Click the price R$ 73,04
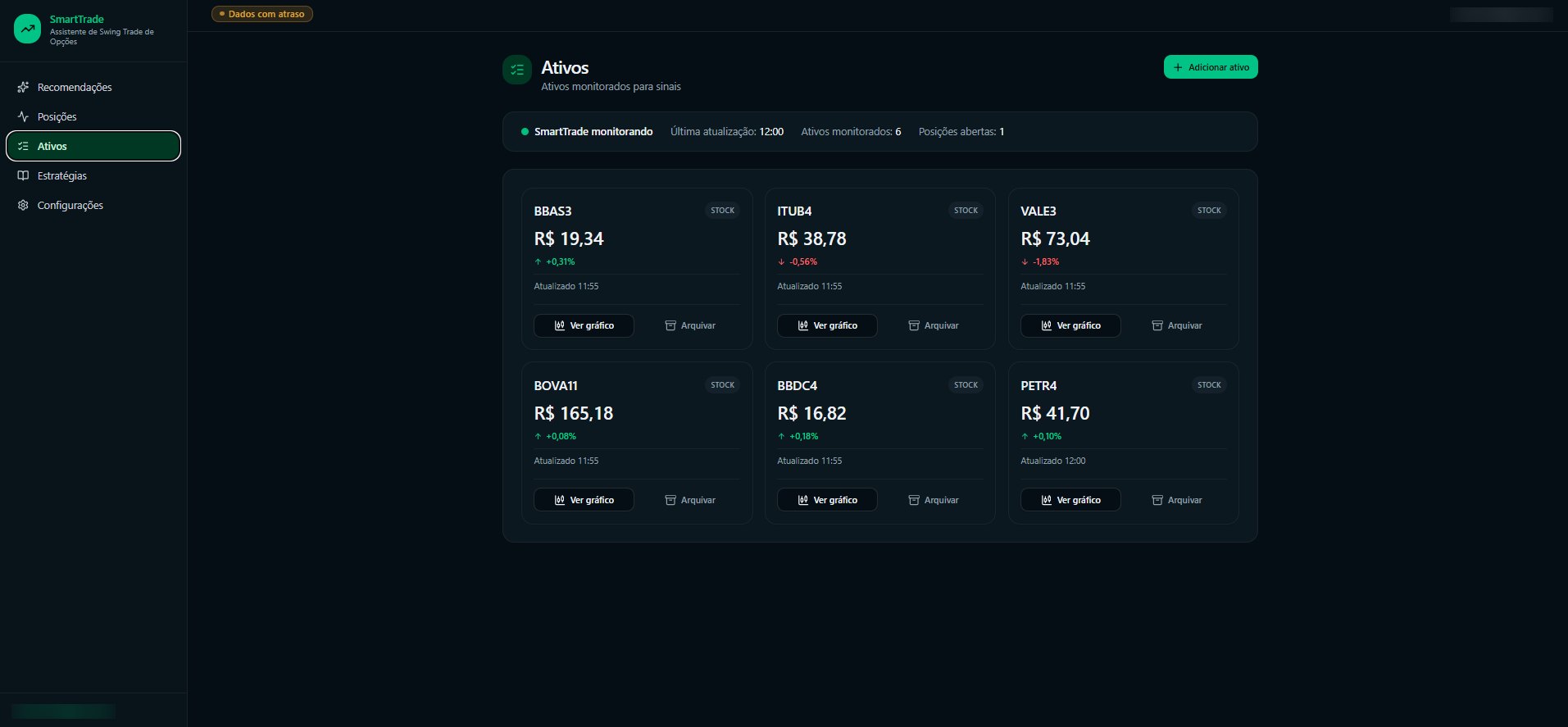The image size is (1568, 727). click(1055, 239)
